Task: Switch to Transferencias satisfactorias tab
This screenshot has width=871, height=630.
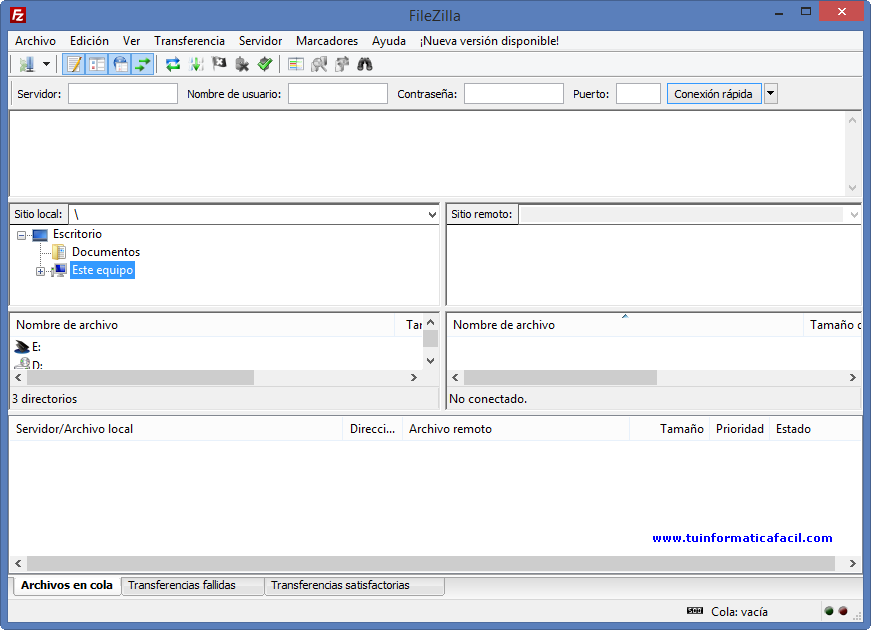Action: [354, 586]
